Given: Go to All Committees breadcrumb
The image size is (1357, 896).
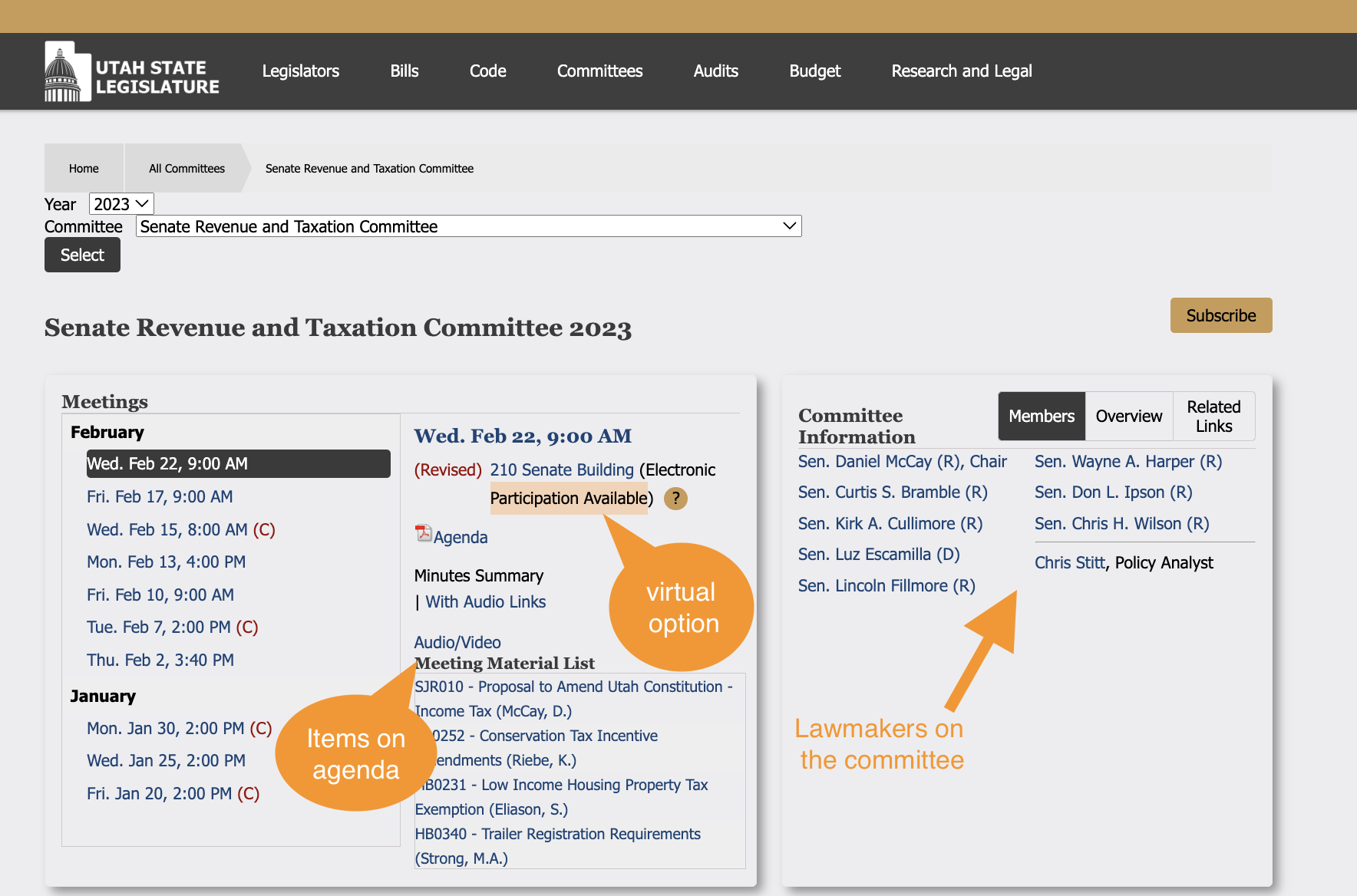Looking at the screenshot, I should [x=187, y=168].
